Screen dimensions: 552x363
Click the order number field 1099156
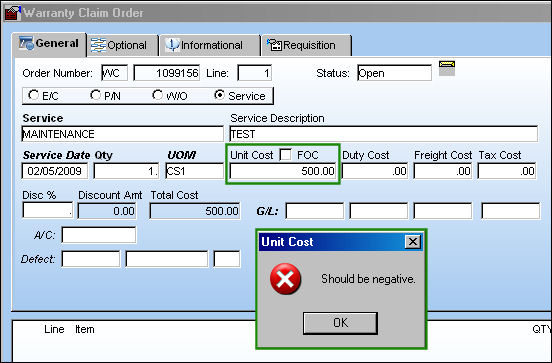167,73
